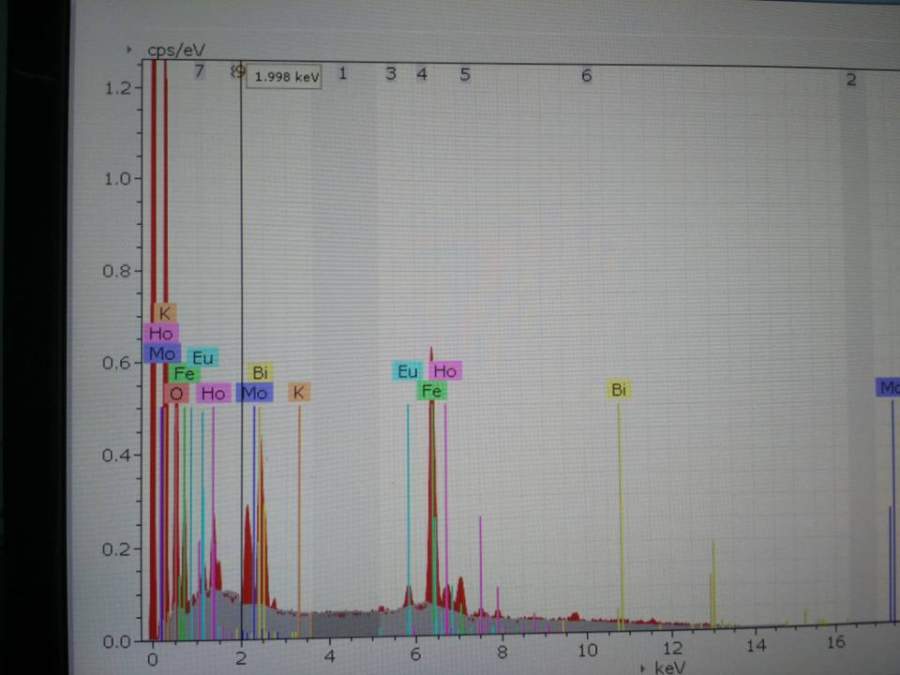
Task: Click the 10 tick value on the keV axis
Action: click(x=587, y=650)
